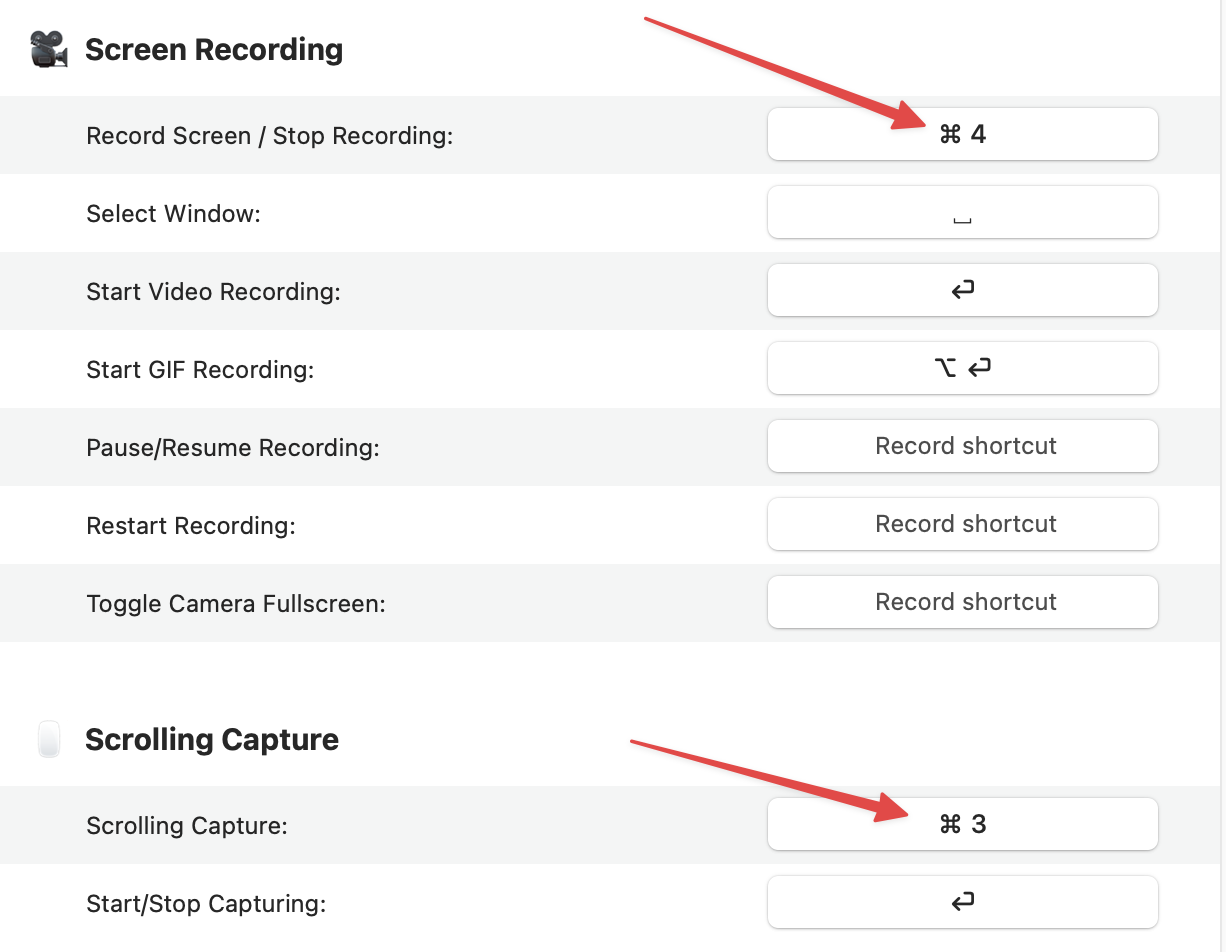The image size is (1226, 952).
Task: Edit the Start GIF Recording option-return shortcut field
Action: coord(962,368)
